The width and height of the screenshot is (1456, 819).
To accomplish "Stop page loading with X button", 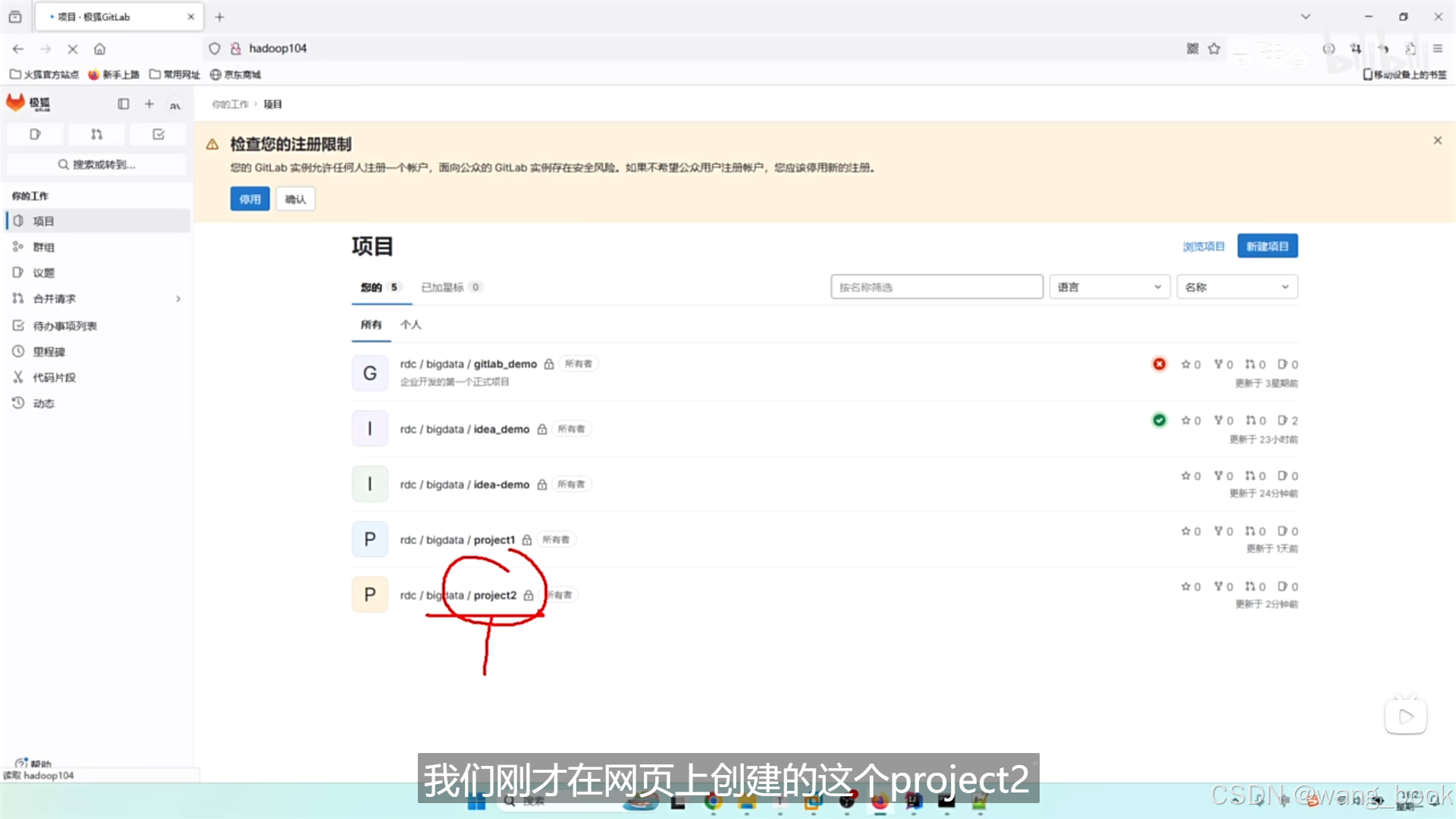I will (73, 49).
